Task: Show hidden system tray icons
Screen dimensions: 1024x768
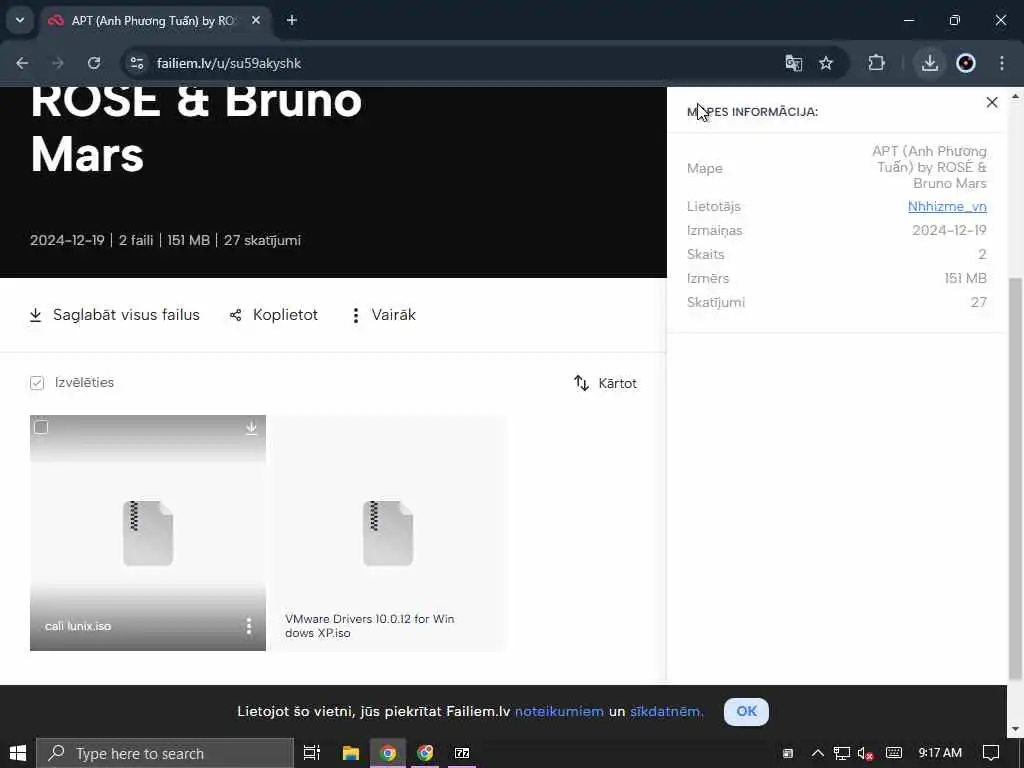Action: [817, 753]
